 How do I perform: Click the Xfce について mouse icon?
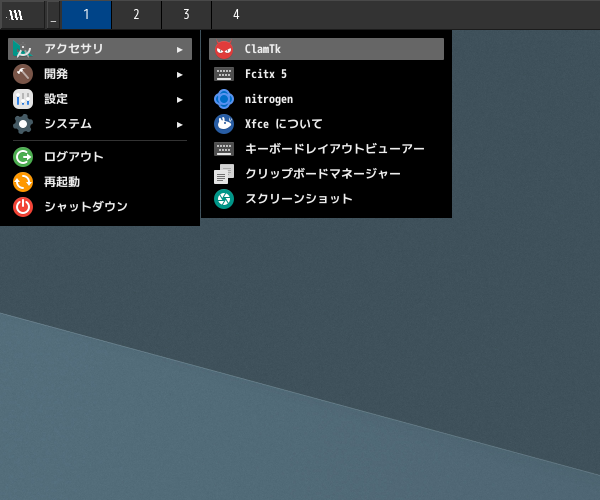pos(224,124)
